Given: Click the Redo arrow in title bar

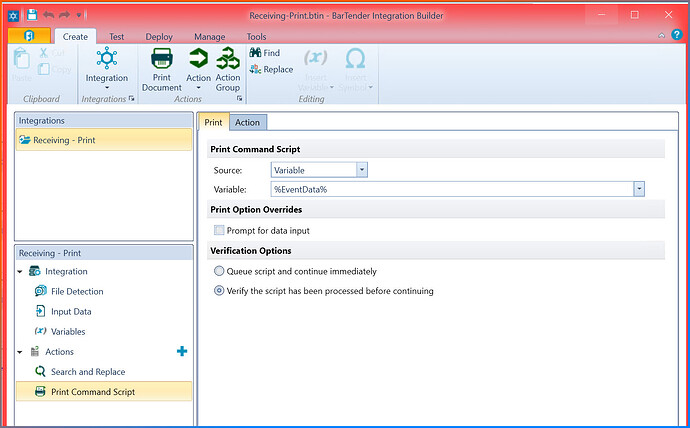Looking at the screenshot, I should click(x=64, y=15).
